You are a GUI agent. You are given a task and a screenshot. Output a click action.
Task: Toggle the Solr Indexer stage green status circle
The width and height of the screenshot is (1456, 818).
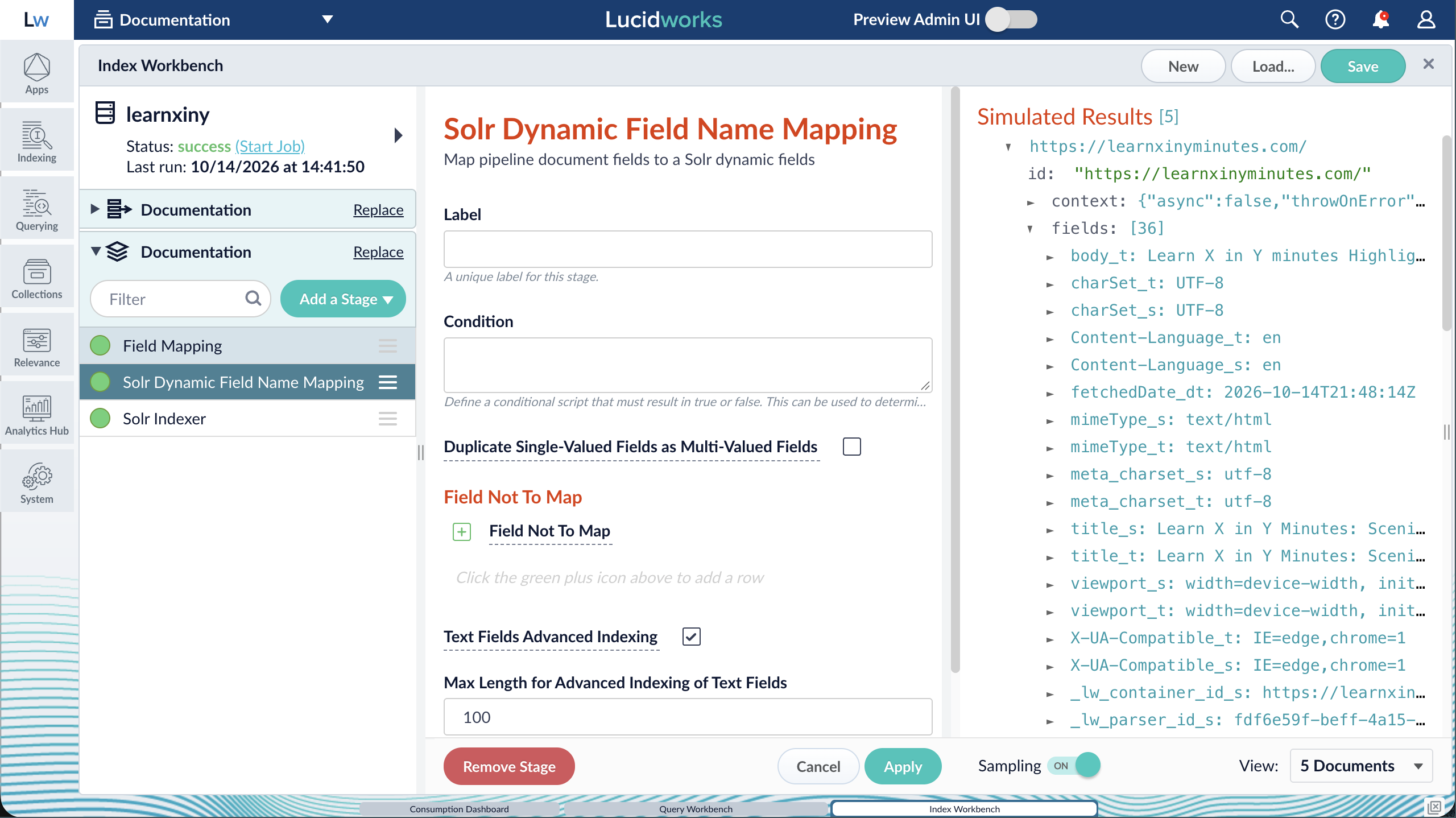[100, 419]
